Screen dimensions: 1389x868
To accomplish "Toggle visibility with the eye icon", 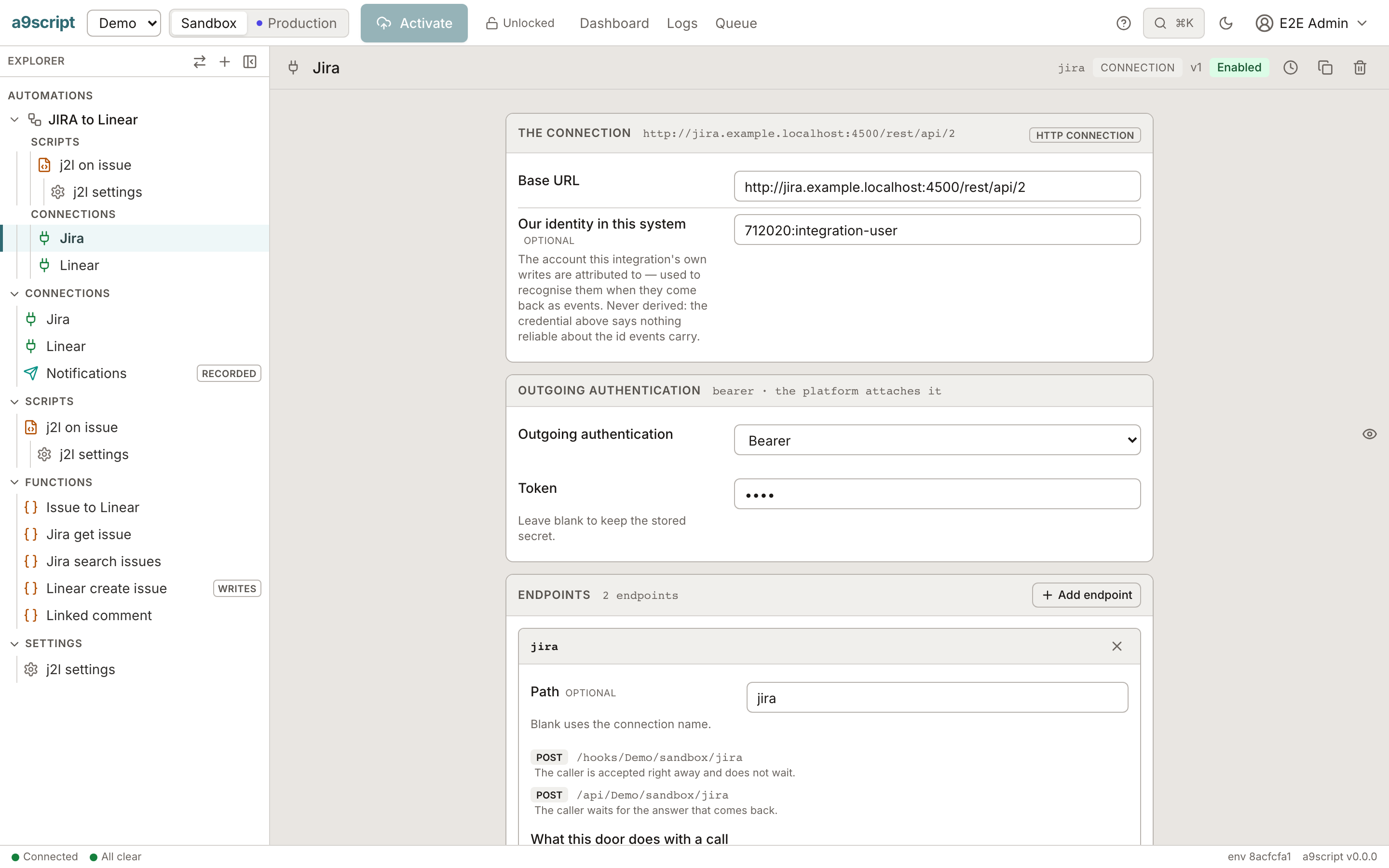I will pos(1370,434).
